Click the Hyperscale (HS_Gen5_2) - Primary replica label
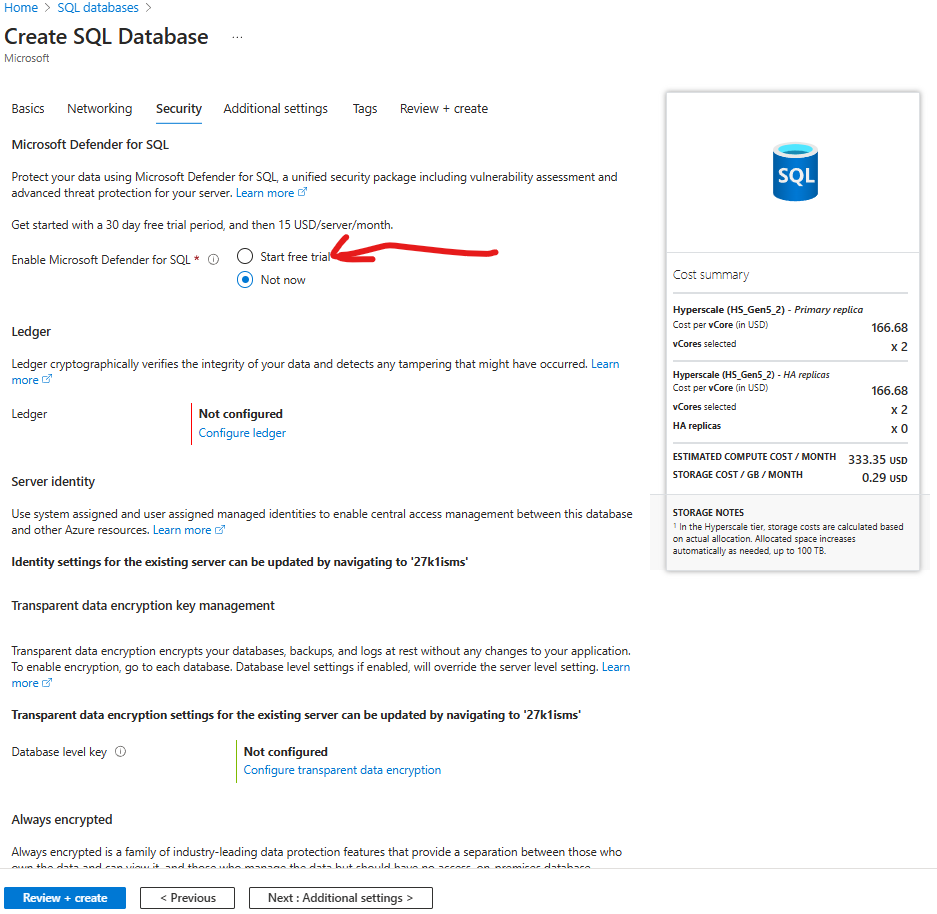The width and height of the screenshot is (937, 914). (768, 309)
